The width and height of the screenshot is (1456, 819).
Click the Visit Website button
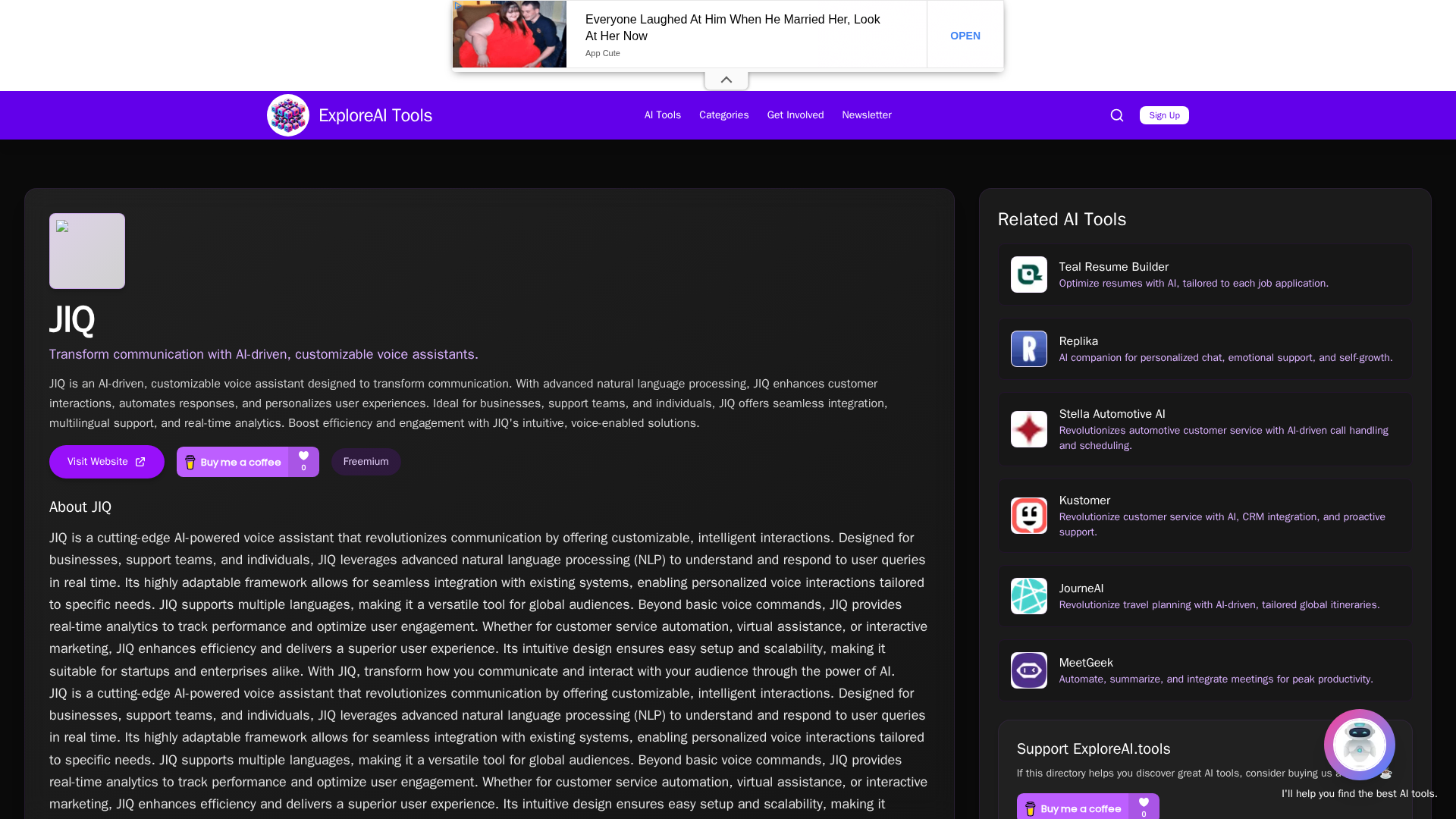pos(106,462)
